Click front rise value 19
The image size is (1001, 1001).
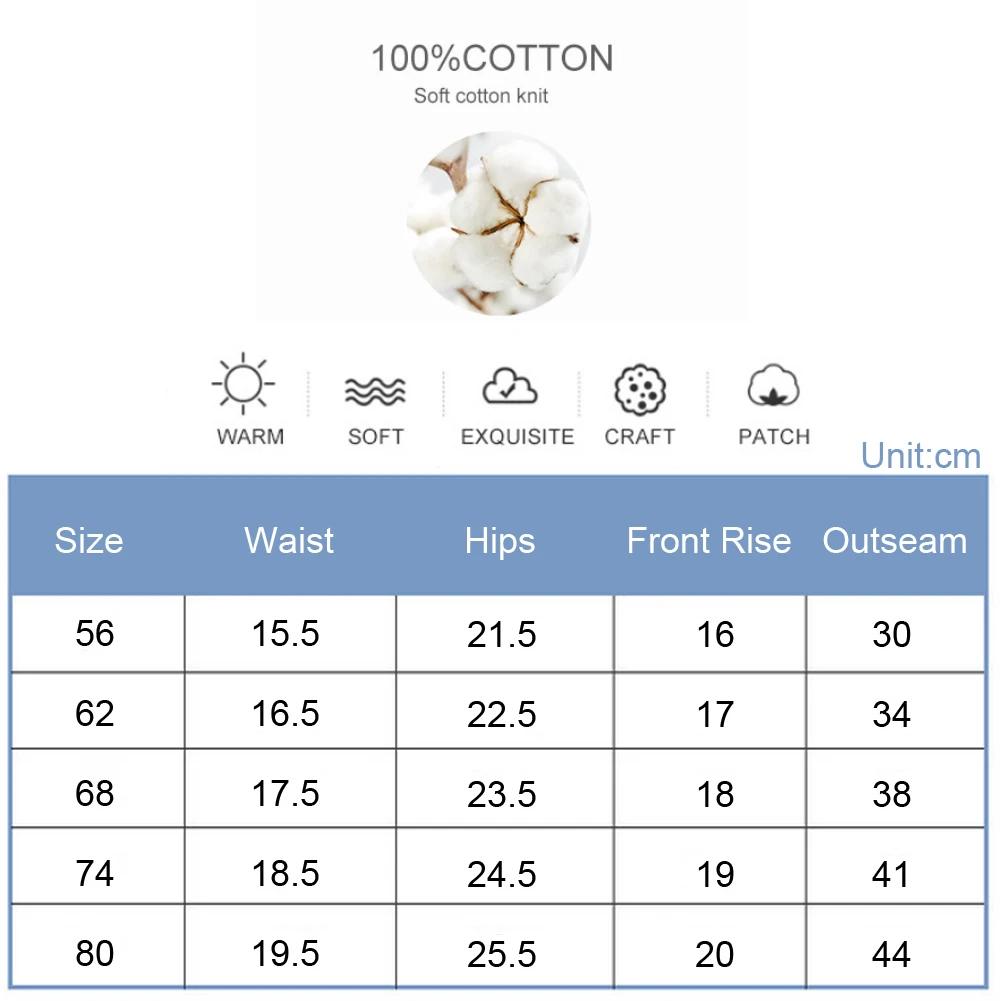click(715, 874)
